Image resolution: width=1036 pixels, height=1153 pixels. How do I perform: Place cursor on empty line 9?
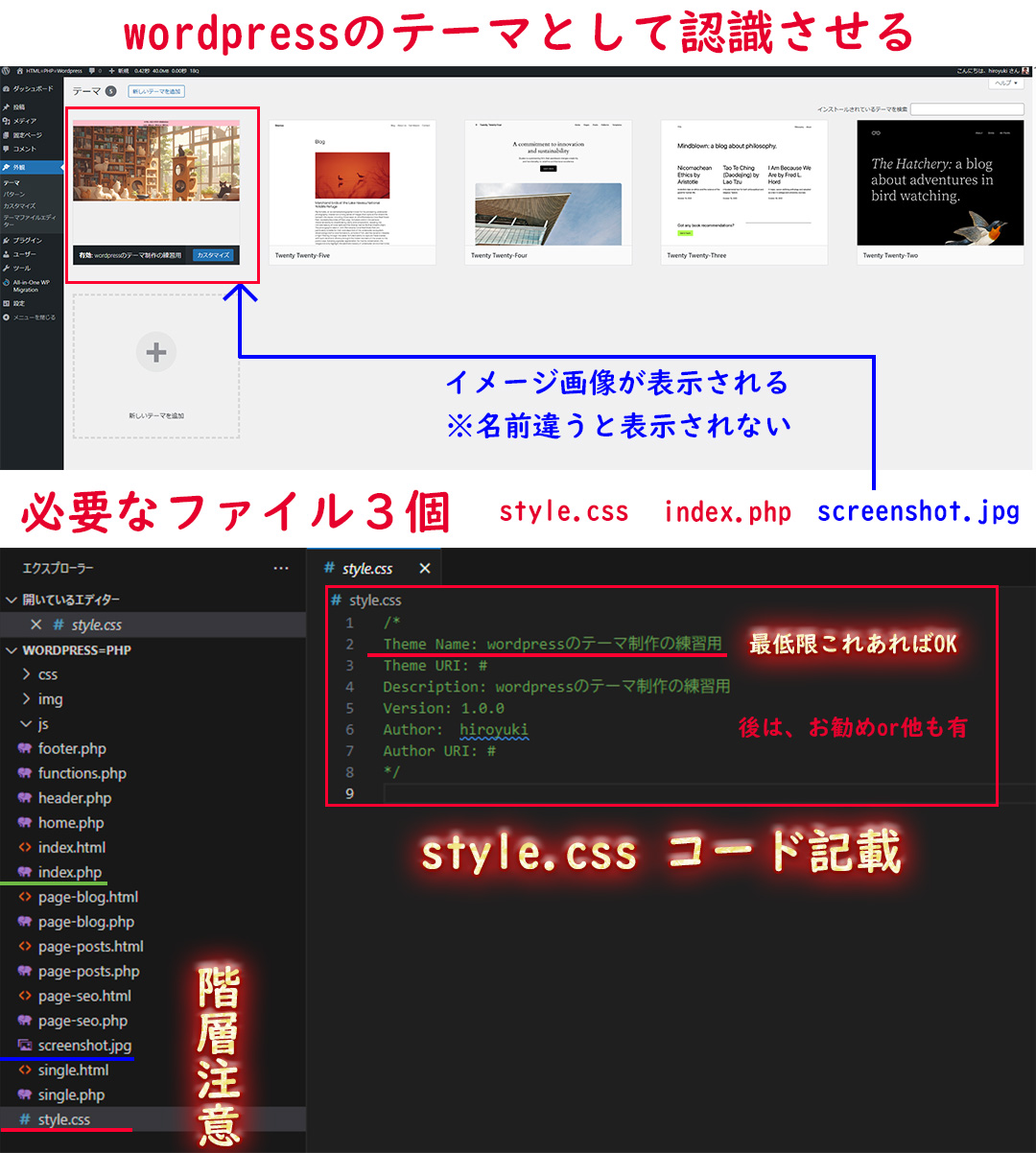689,793
